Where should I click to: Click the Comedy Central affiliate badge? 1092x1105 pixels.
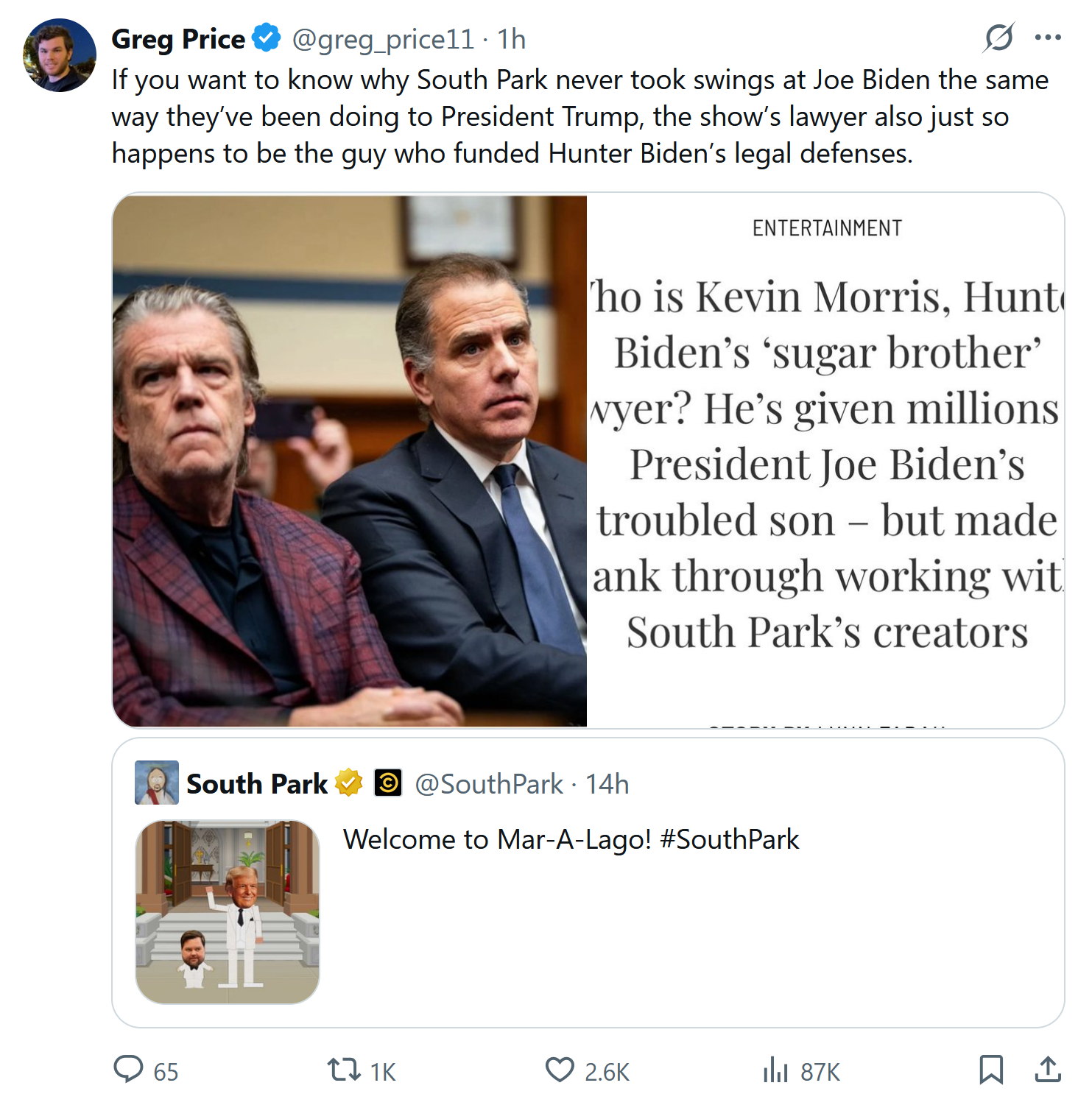(x=387, y=783)
